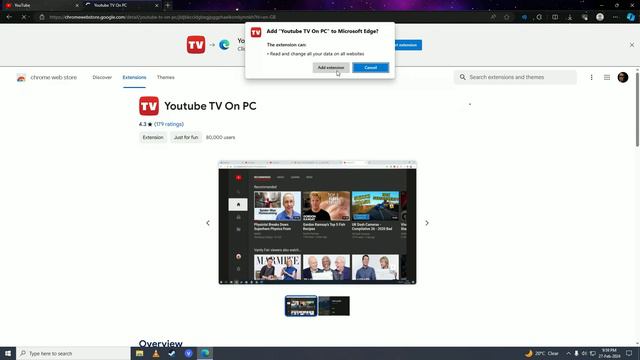640x360 pixels.
Task: Open the Edge extensions icon
Action: point(539,17)
